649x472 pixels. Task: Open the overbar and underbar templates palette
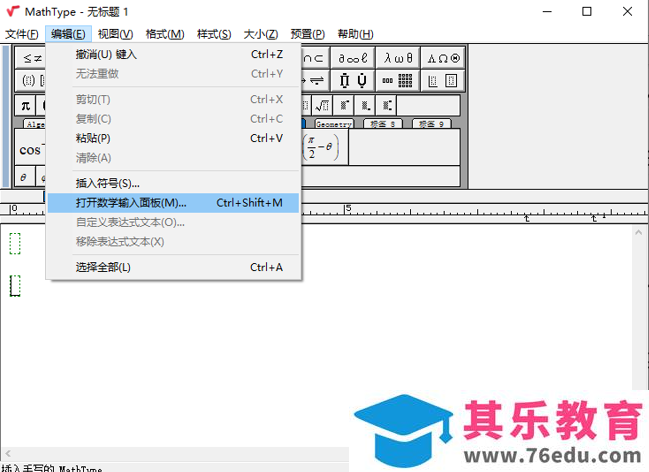[x=352, y=80]
